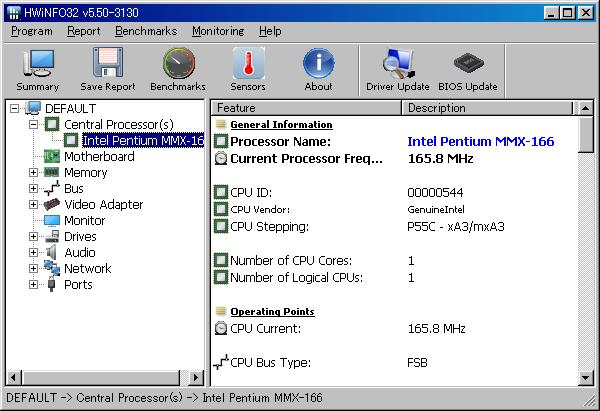
Task: Click the HWiNFO32 title bar app icon
Action: click(14, 13)
